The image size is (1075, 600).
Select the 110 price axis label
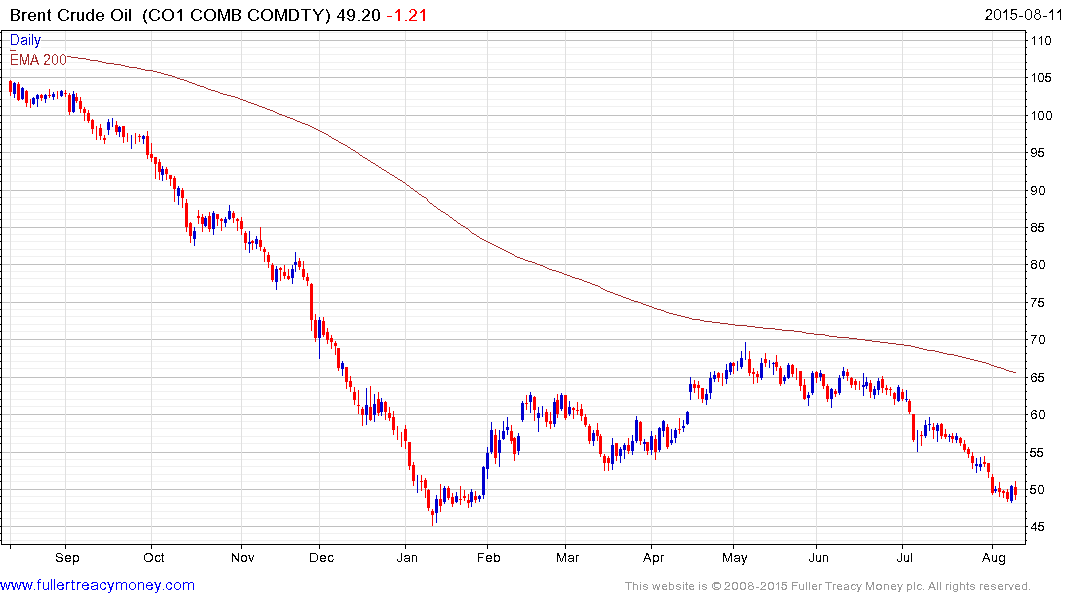point(1041,40)
